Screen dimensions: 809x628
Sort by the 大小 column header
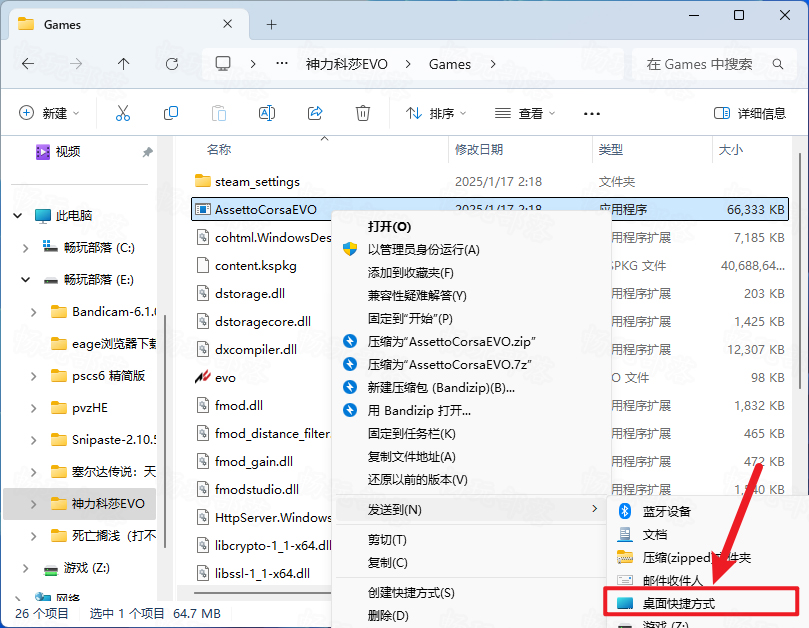point(731,150)
